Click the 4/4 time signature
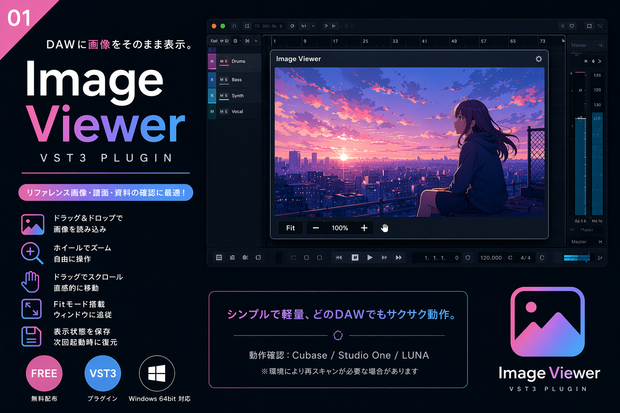The width and height of the screenshot is (620, 413). [525, 258]
